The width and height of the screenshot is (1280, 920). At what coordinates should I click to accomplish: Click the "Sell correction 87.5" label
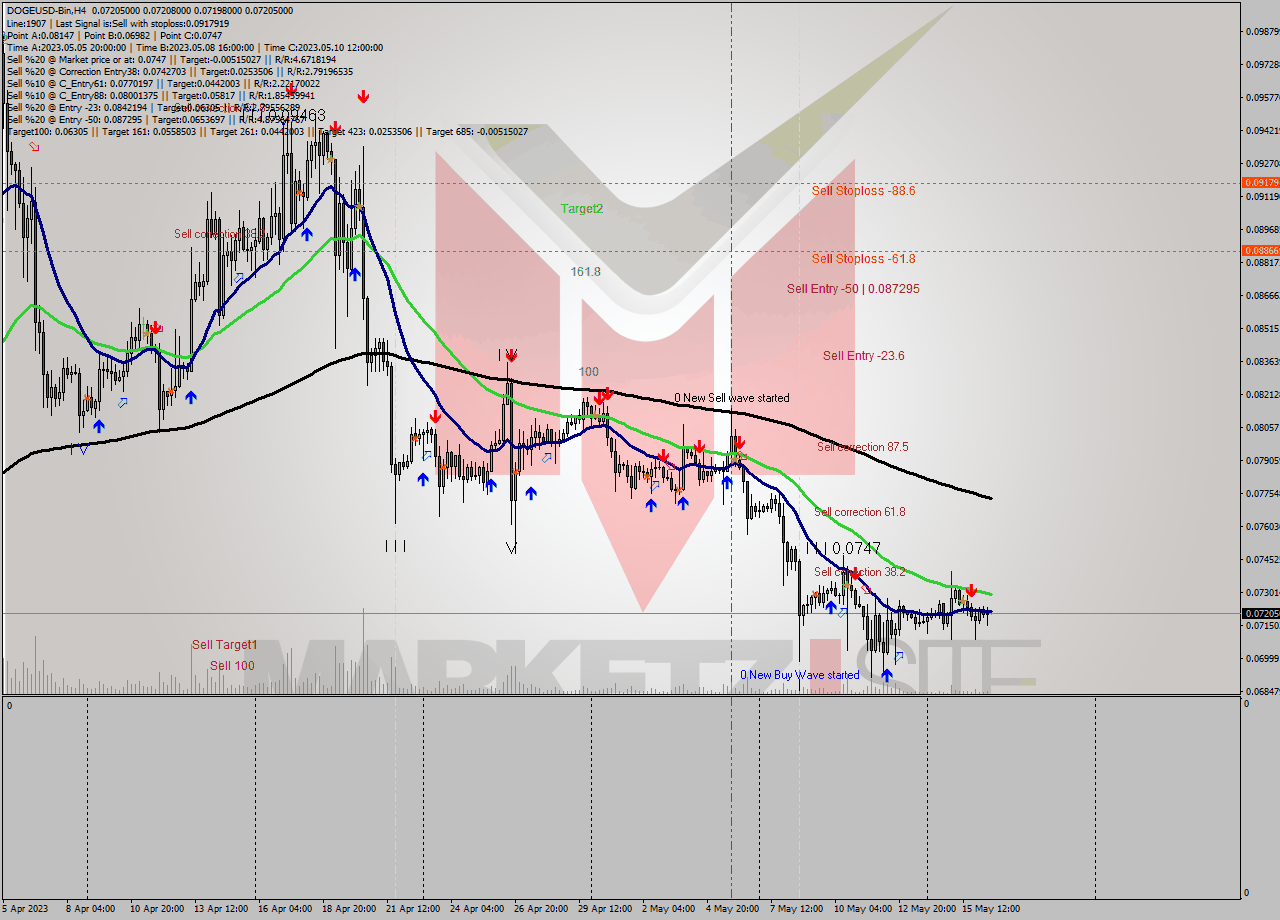coord(862,447)
